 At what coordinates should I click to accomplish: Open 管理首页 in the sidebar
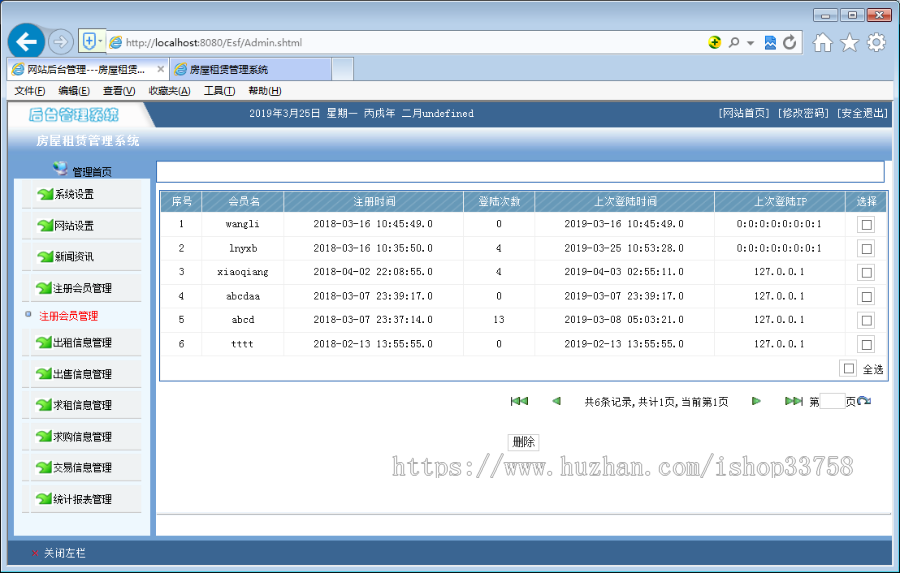pos(92,172)
